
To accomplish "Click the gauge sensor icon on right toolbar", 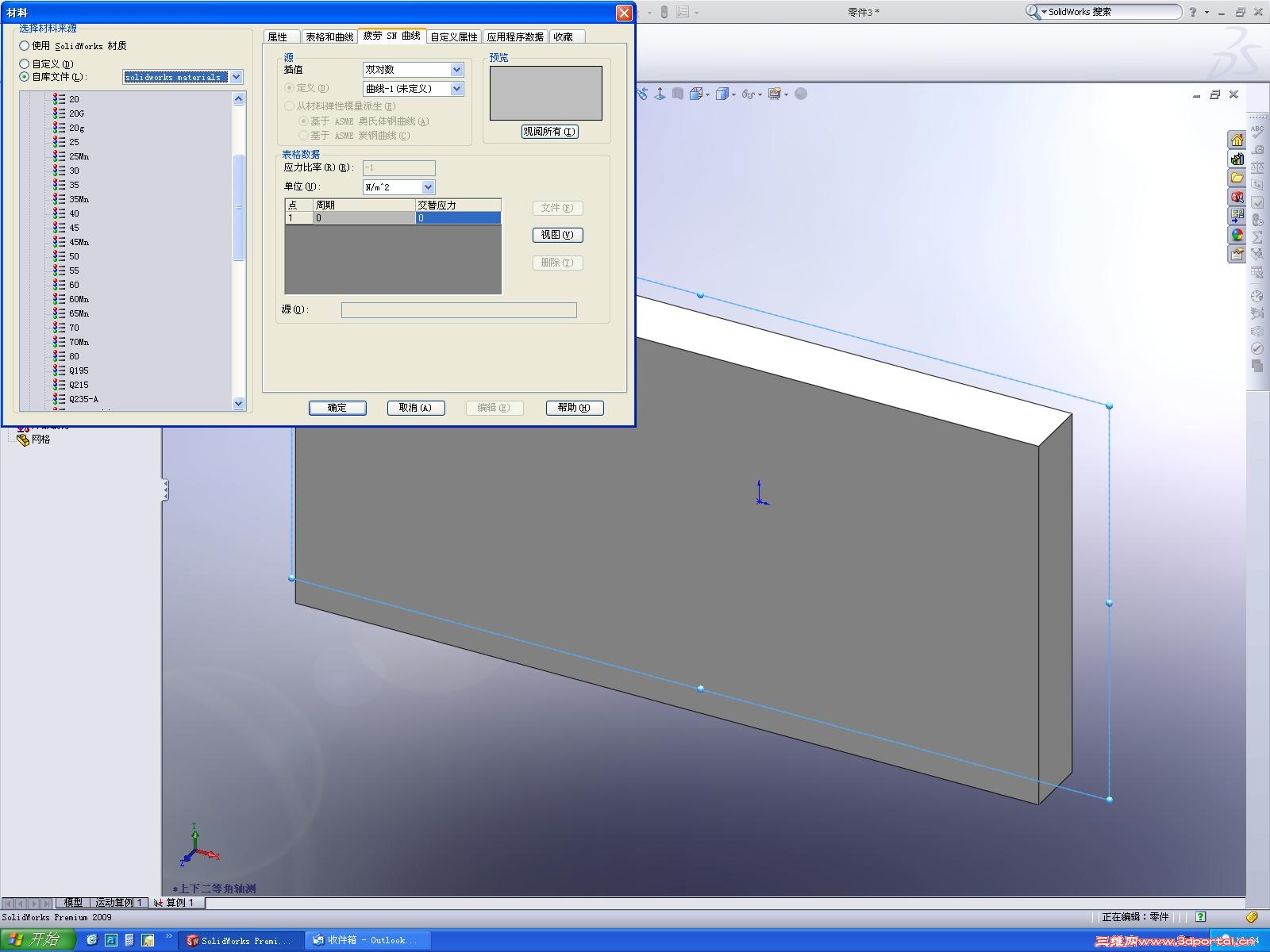I will (1257, 296).
